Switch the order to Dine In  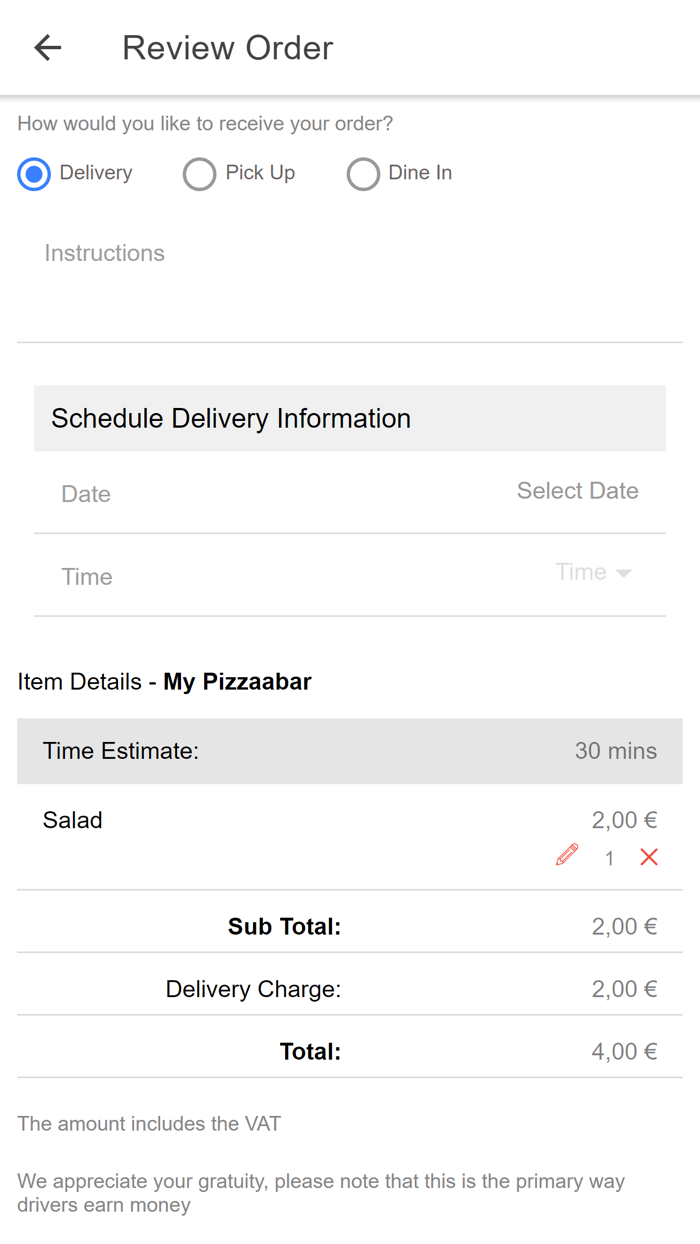click(x=363, y=174)
